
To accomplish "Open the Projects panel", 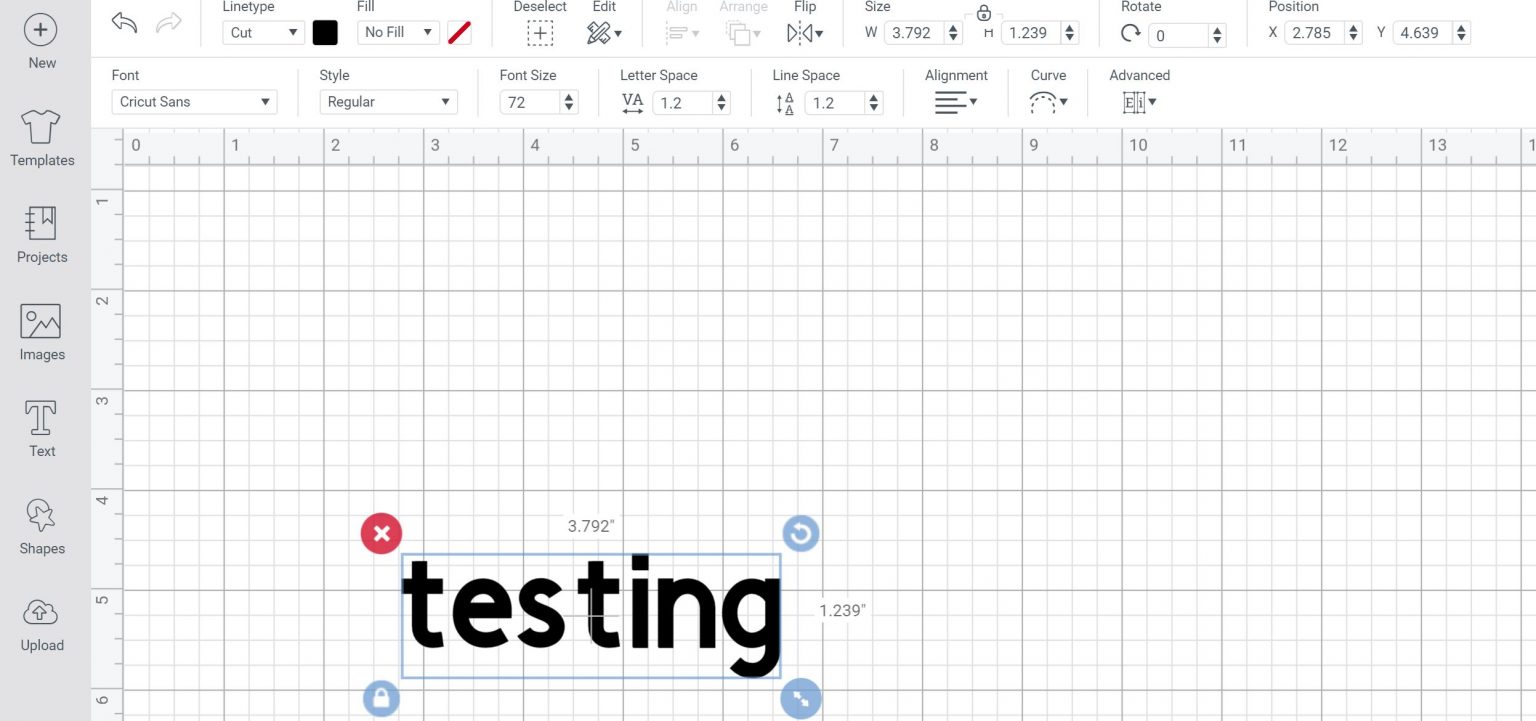I will tap(42, 236).
